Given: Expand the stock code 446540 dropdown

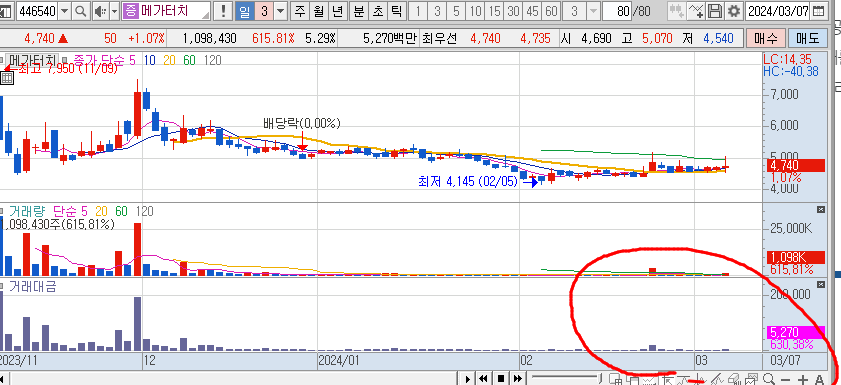Looking at the screenshot, I should (64, 11).
